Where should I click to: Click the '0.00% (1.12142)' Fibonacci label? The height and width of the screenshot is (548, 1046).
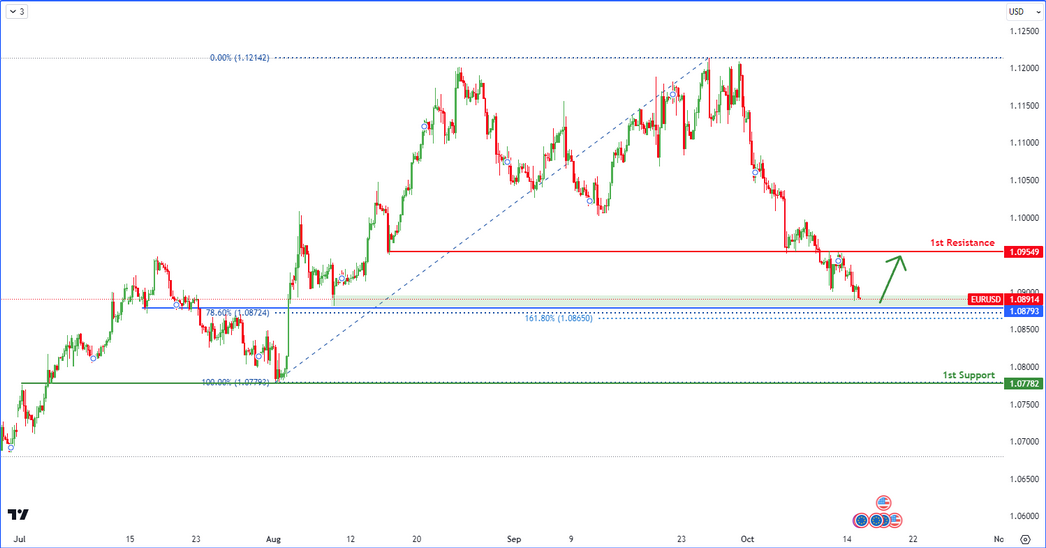click(239, 58)
